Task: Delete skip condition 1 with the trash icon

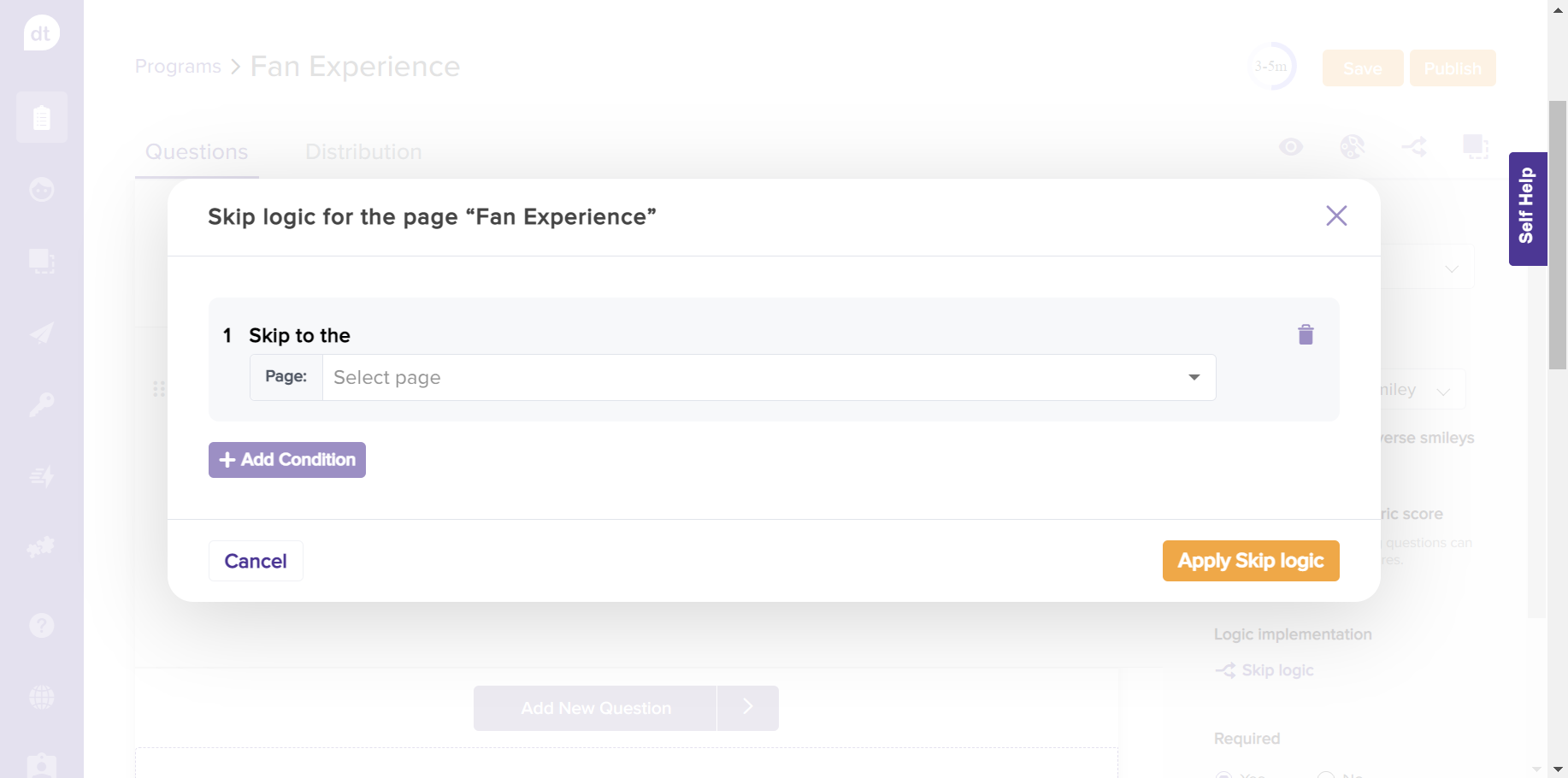Action: [1305, 335]
